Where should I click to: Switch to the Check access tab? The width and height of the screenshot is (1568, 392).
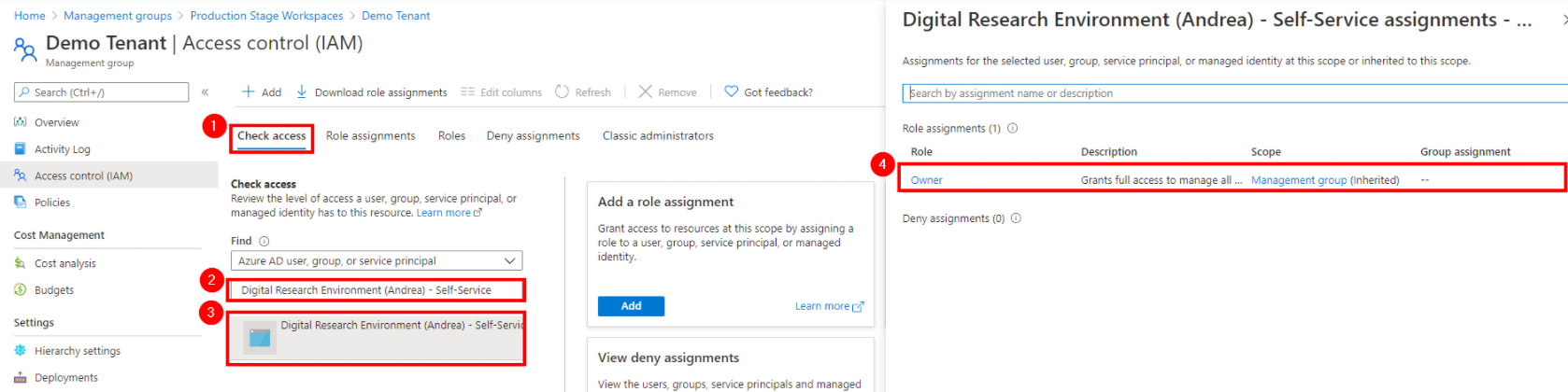pos(271,136)
